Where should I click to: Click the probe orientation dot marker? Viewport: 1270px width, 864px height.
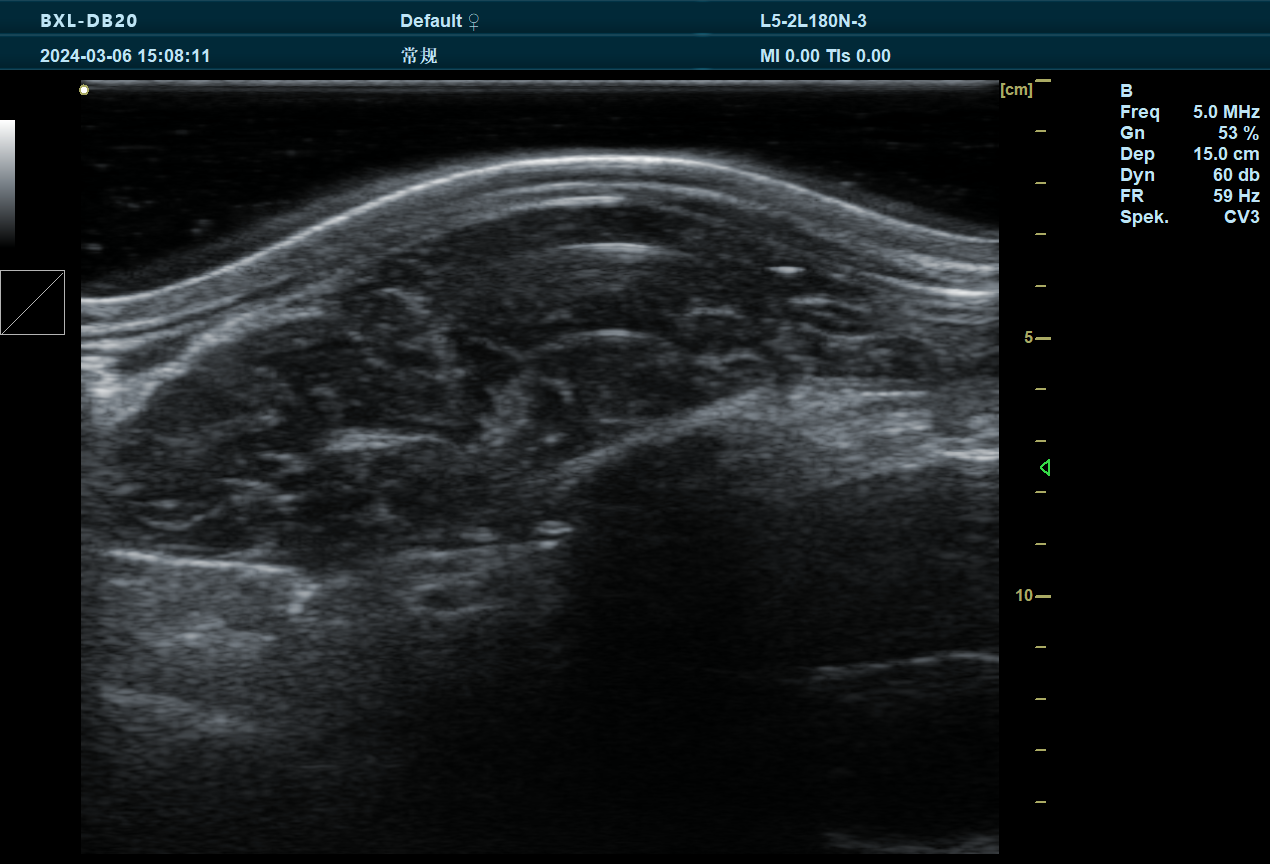tap(84, 90)
